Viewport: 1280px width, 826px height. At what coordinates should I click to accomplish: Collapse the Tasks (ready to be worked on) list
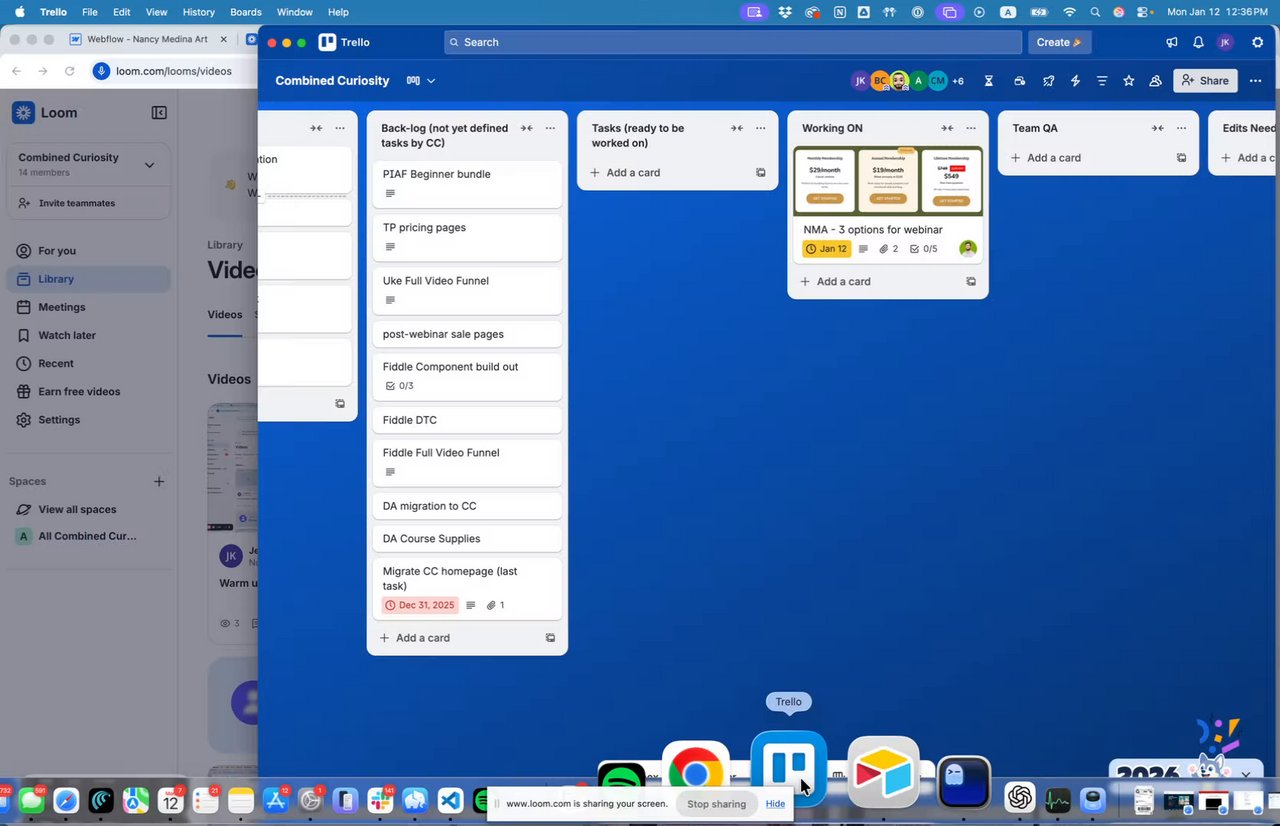[x=737, y=128]
